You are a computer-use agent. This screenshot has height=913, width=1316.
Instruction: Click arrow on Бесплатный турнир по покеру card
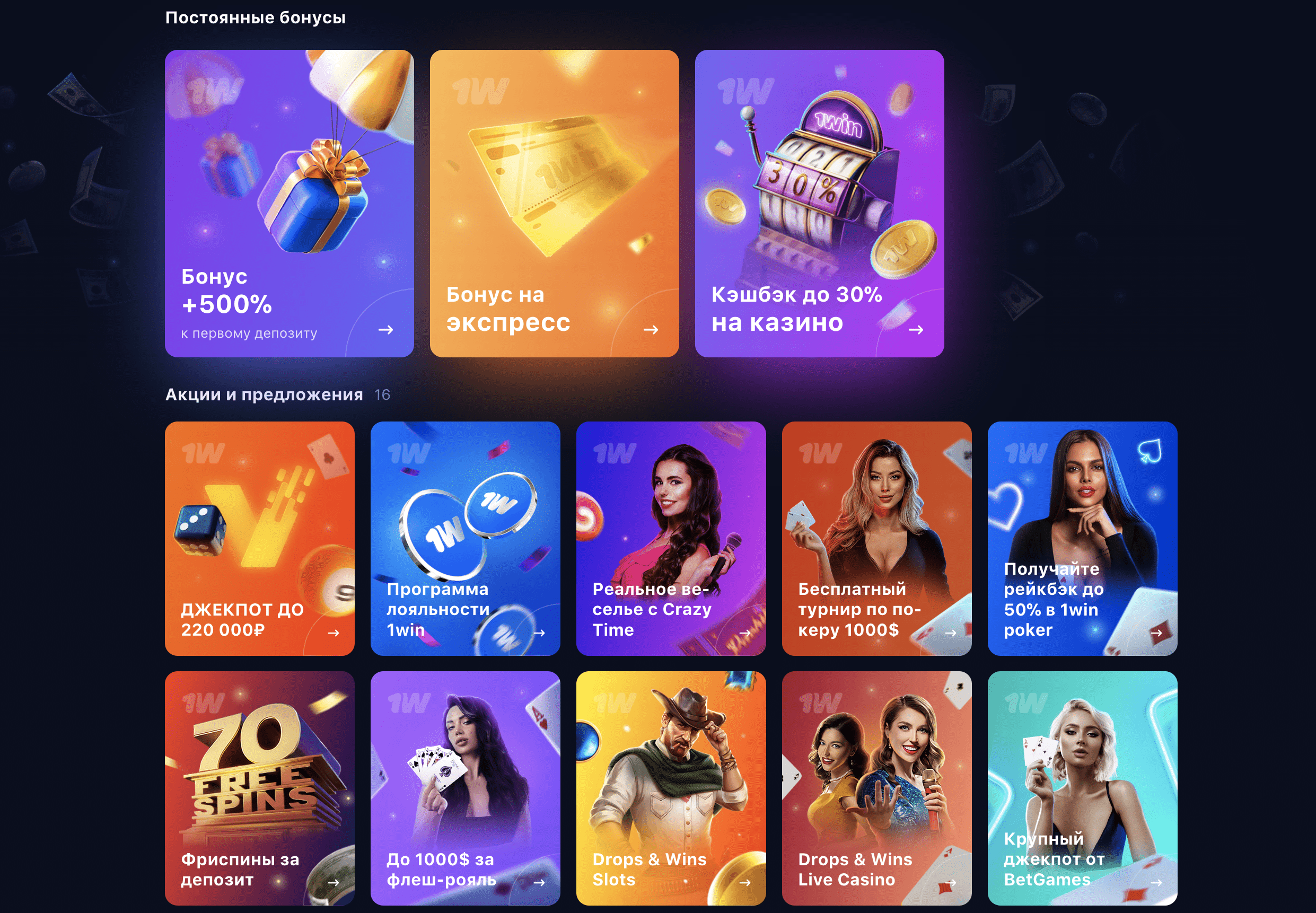[x=951, y=633]
